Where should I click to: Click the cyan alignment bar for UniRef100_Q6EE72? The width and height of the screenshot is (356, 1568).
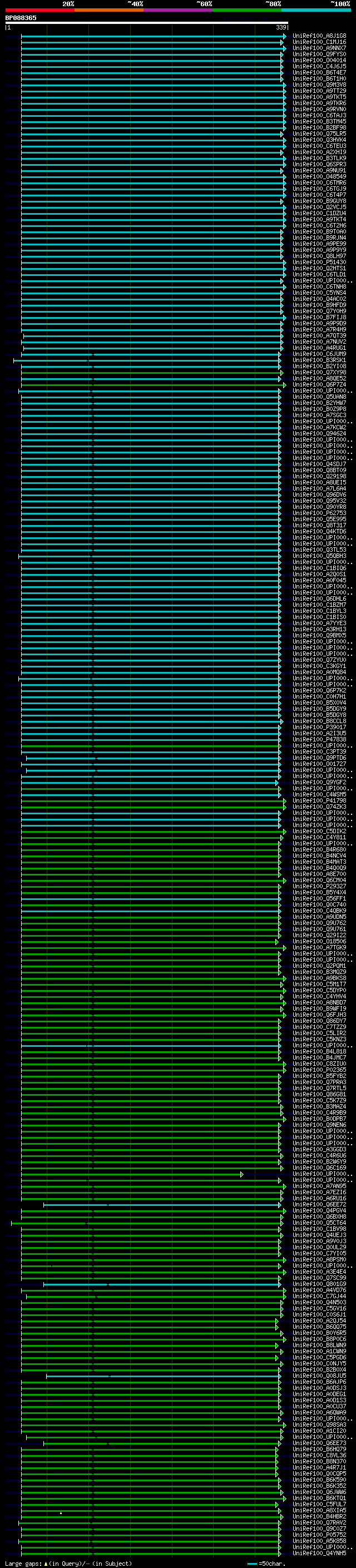162,1205
